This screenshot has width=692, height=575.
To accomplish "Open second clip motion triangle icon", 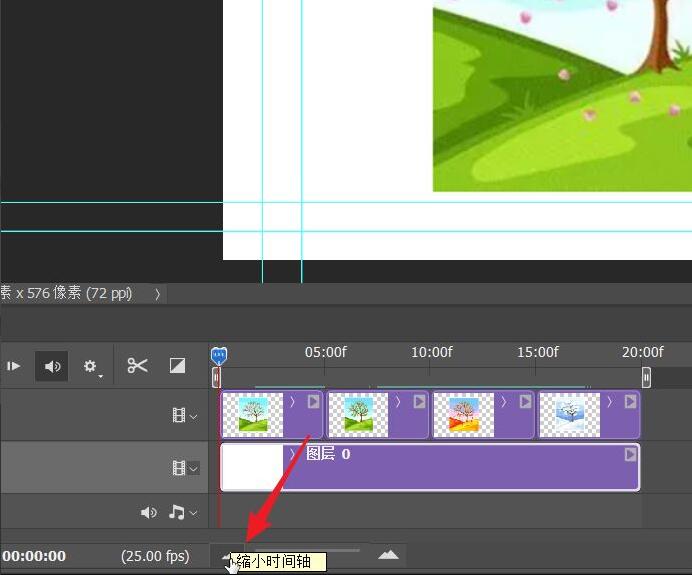I will [419, 402].
